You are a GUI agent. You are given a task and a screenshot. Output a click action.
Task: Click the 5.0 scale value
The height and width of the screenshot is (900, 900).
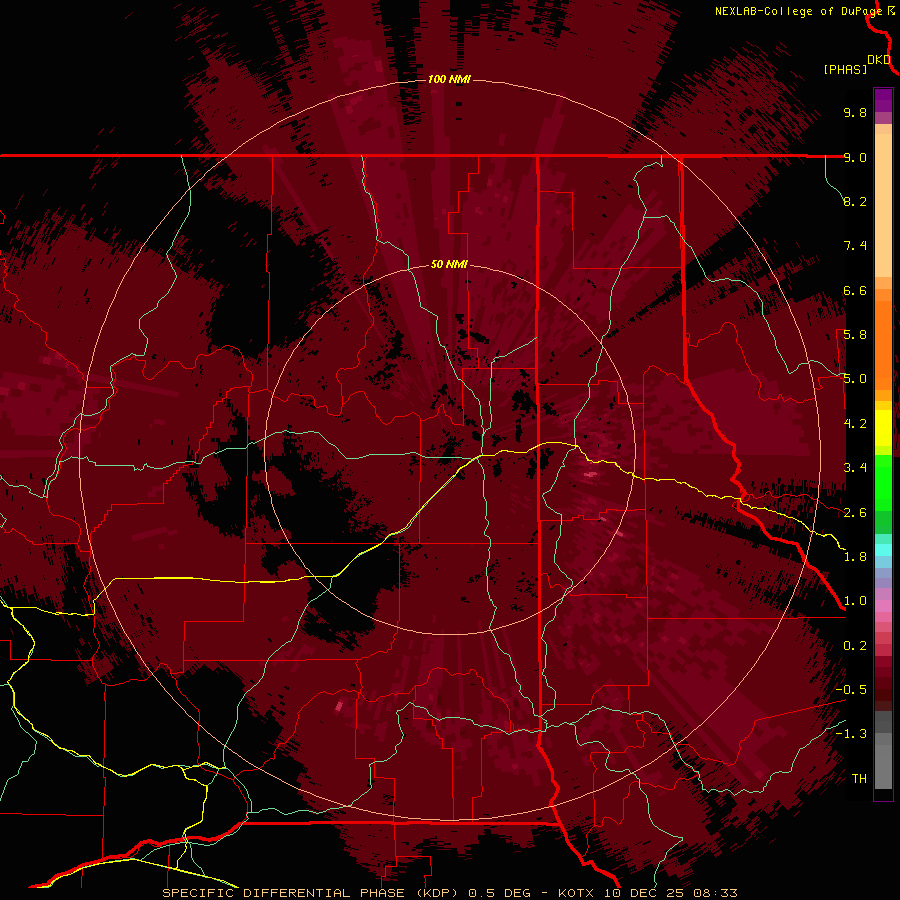tap(855, 379)
